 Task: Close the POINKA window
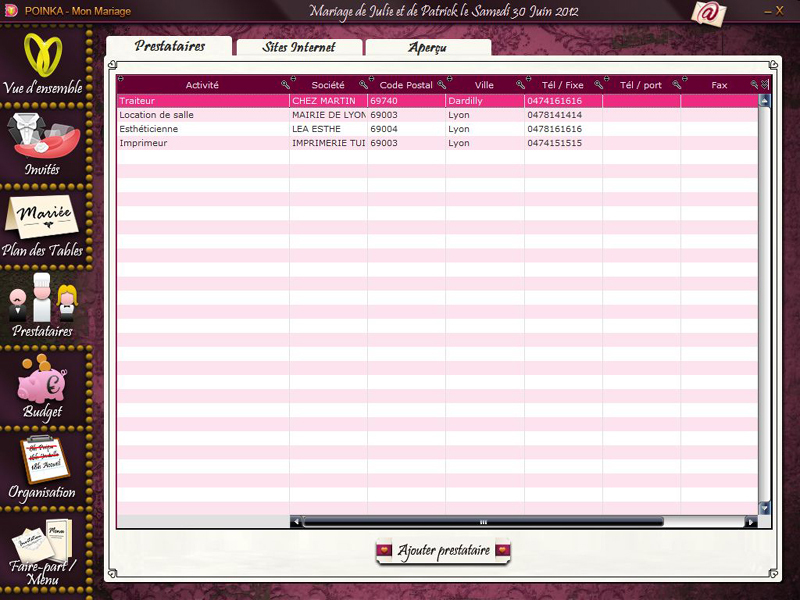780,11
